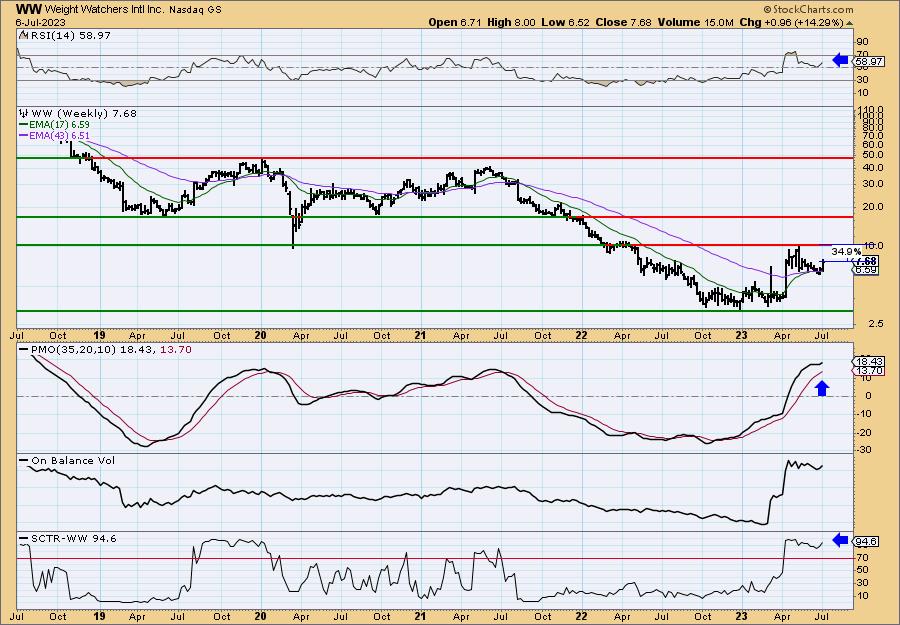Image resolution: width=900 pixels, height=625 pixels.
Task: Click the year 21 label below the SCTR panel
Action: pyautogui.click(x=421, y=616)
